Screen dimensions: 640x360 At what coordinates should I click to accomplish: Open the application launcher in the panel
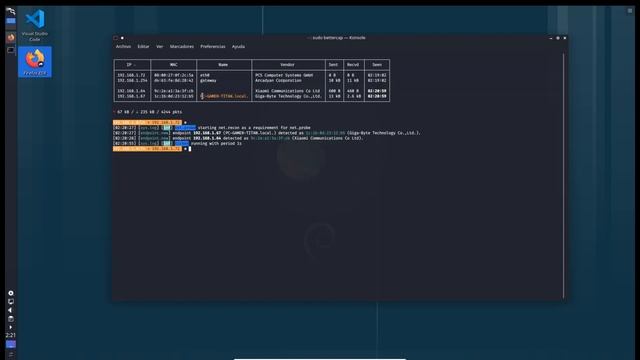[11, 11]
